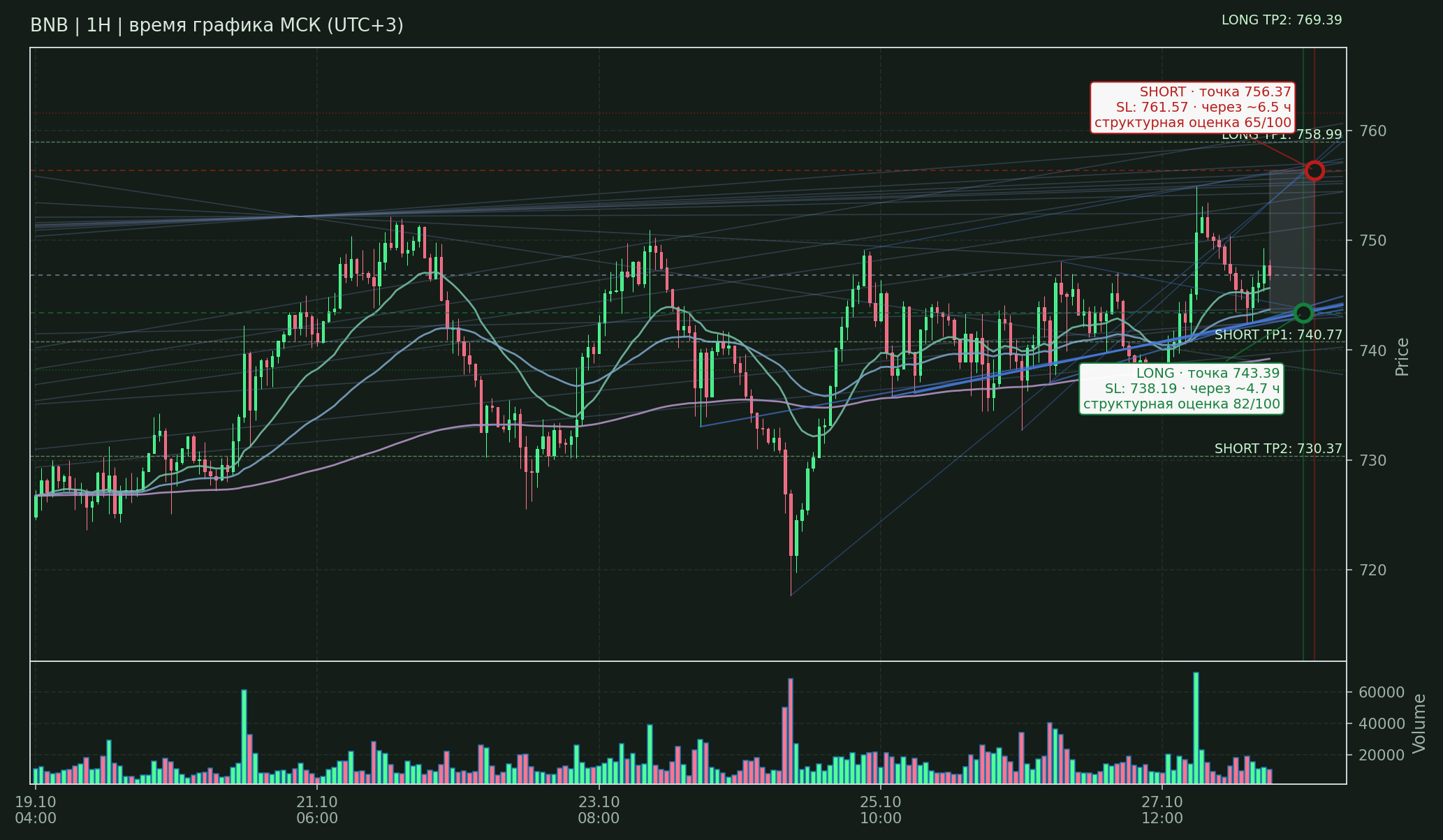Click the SHORT TP1: 740.77 label
Image resolution: width=1443 pixels, height=840 pixels.
click(1278, 335)
